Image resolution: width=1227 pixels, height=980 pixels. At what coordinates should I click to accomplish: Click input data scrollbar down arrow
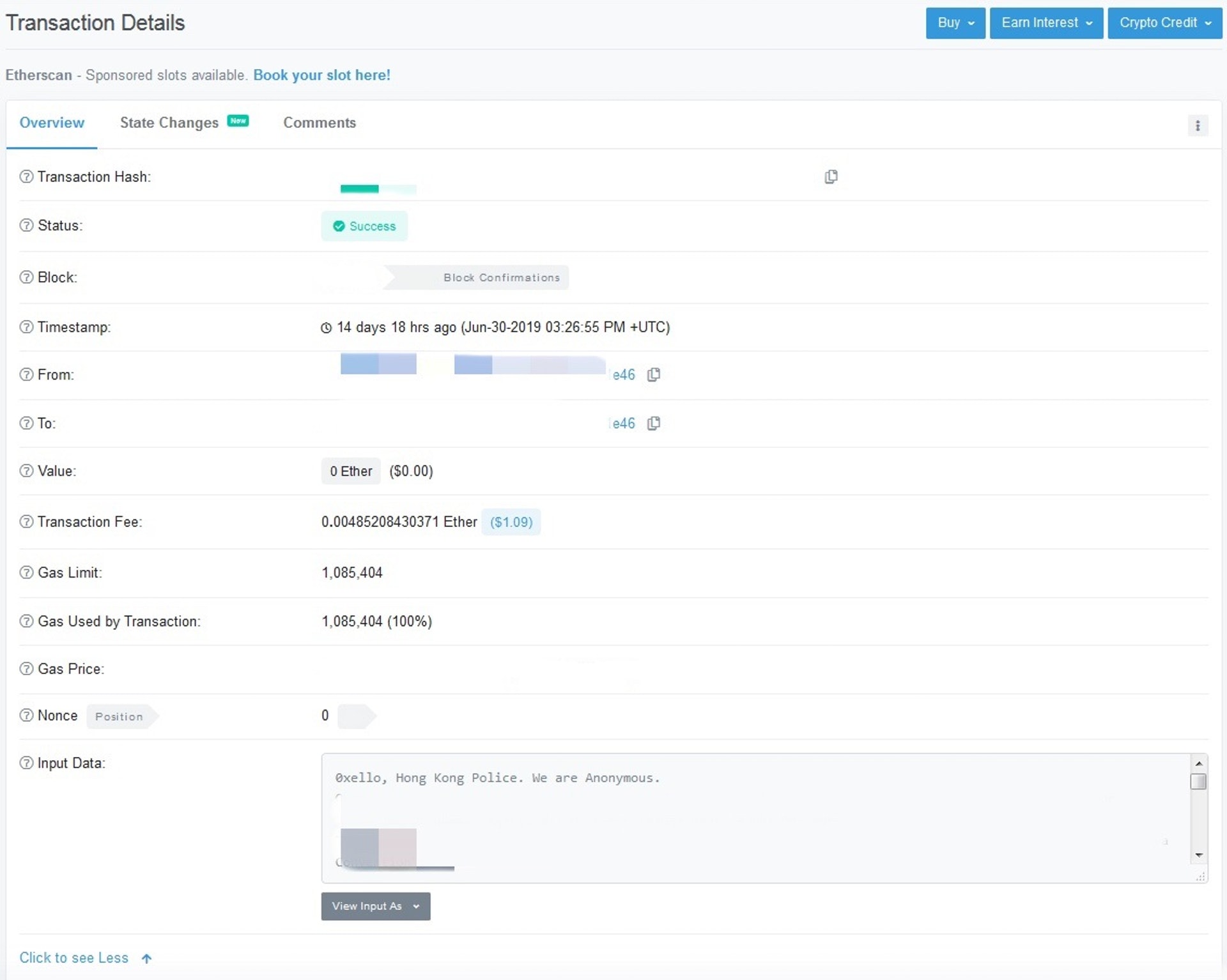(1199, 855)
